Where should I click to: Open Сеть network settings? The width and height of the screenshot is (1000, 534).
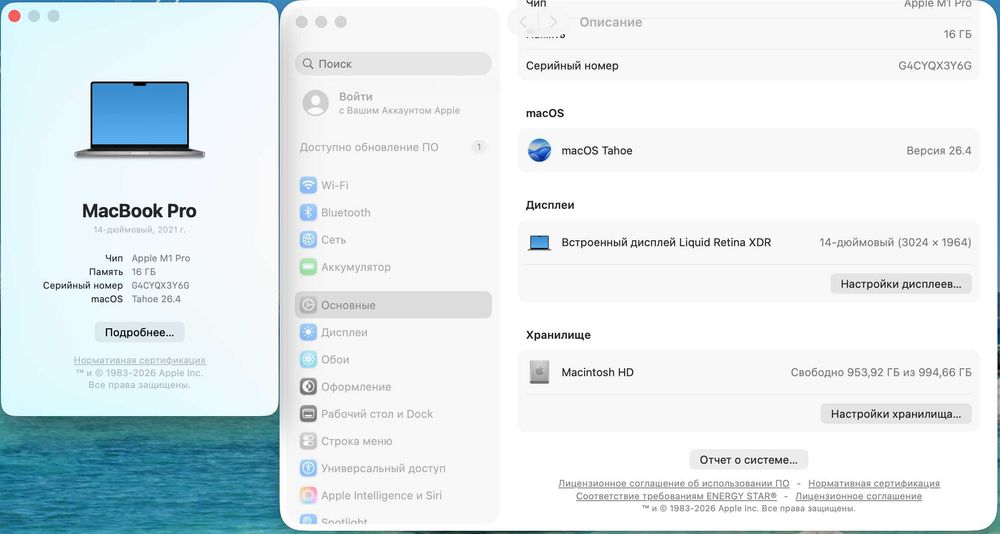[393, 240]
